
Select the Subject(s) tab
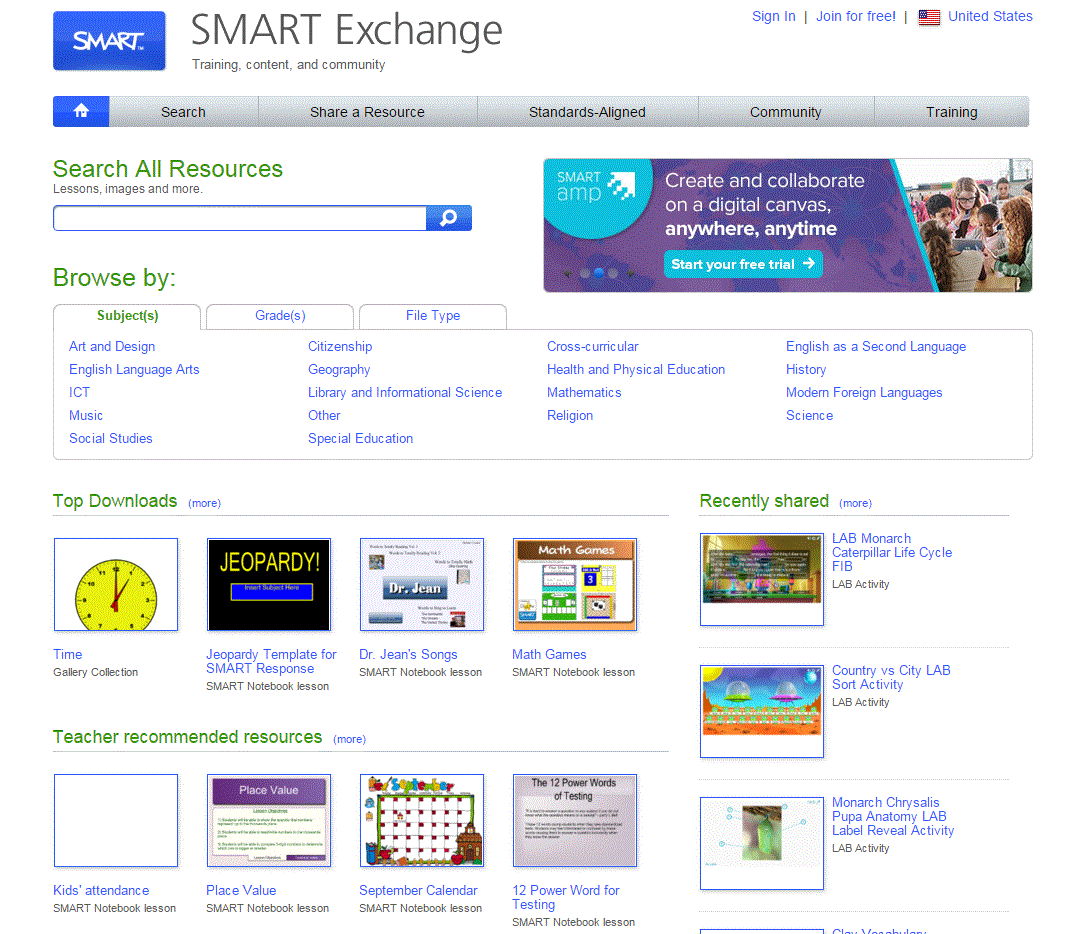[127, 316]
